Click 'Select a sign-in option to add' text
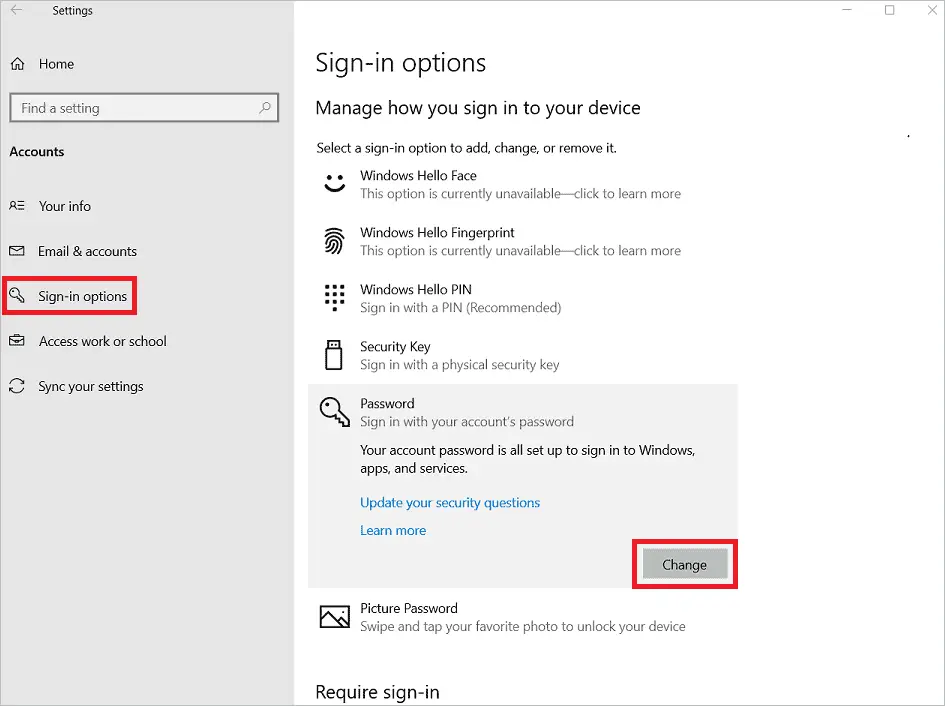This screenshot has width=945, height=706. (x=466, y=148)
